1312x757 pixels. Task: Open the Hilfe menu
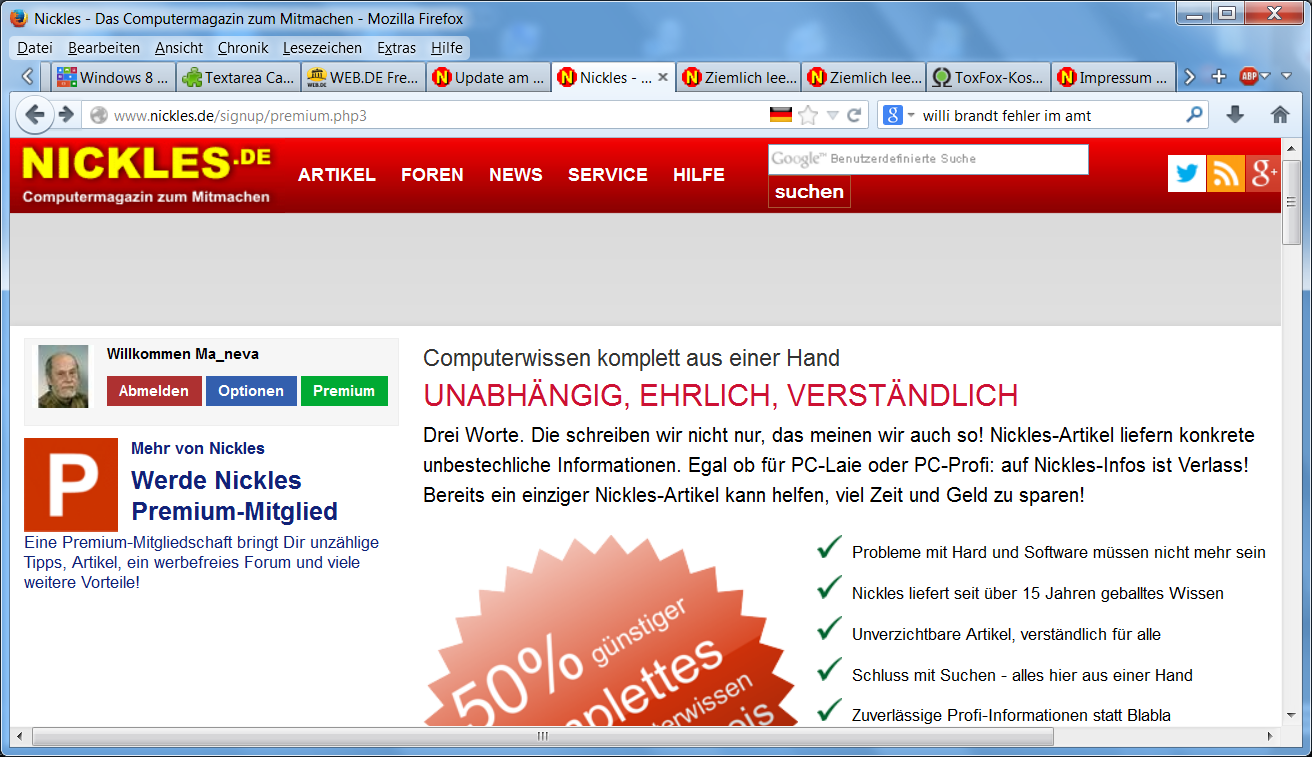coord(447,48)
